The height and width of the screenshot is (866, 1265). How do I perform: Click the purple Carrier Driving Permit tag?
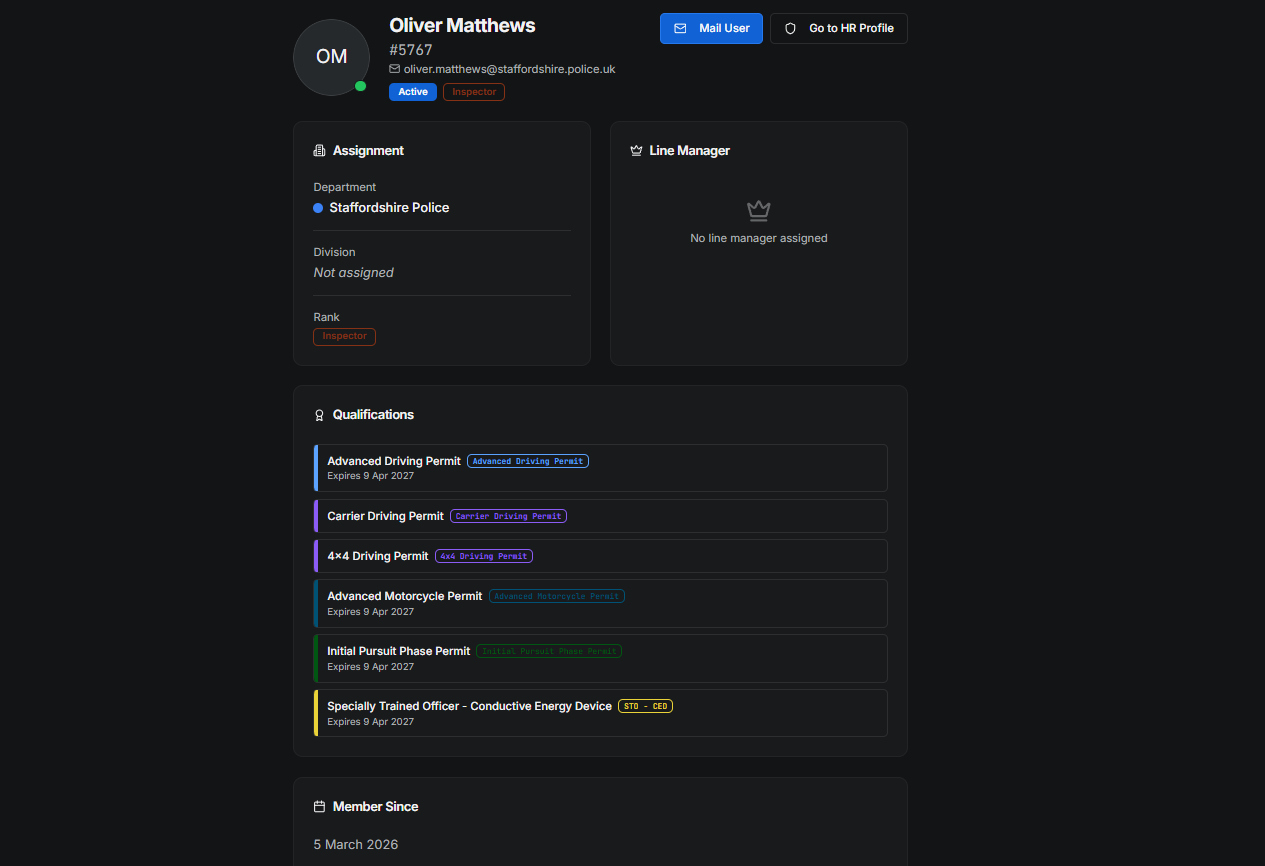click(508, 516)
